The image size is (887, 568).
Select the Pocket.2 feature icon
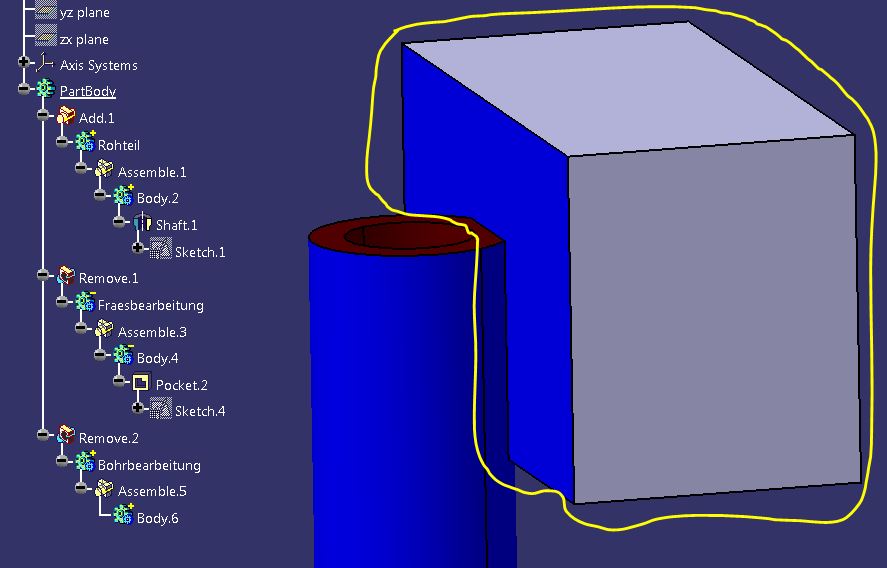coord(141,383)
